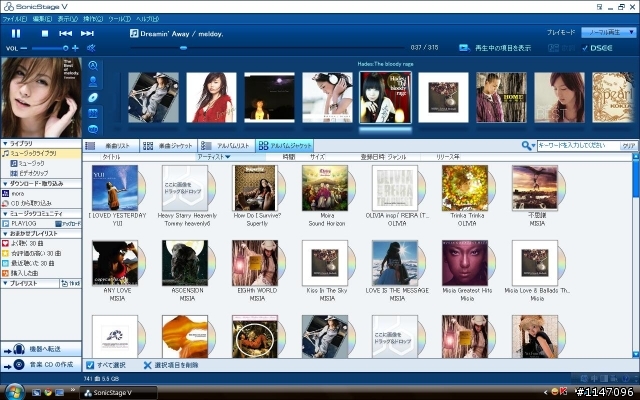640x400 pixels.
Task: Open the mora store item
Action: point(13,193)
